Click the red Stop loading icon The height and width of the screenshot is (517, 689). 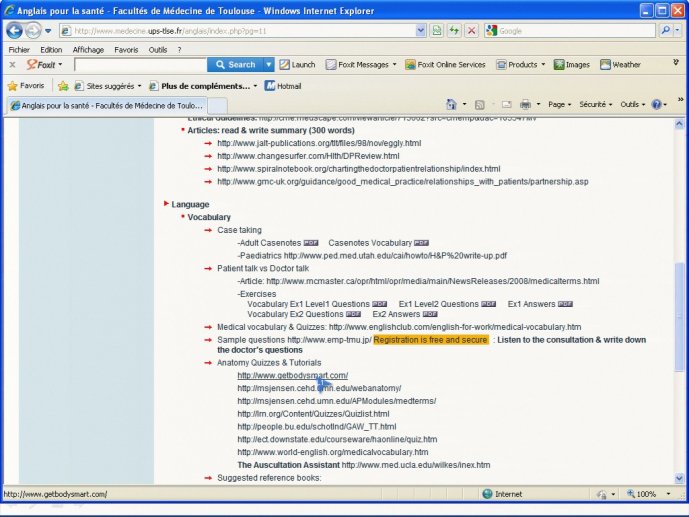click(x=471, y=31)
